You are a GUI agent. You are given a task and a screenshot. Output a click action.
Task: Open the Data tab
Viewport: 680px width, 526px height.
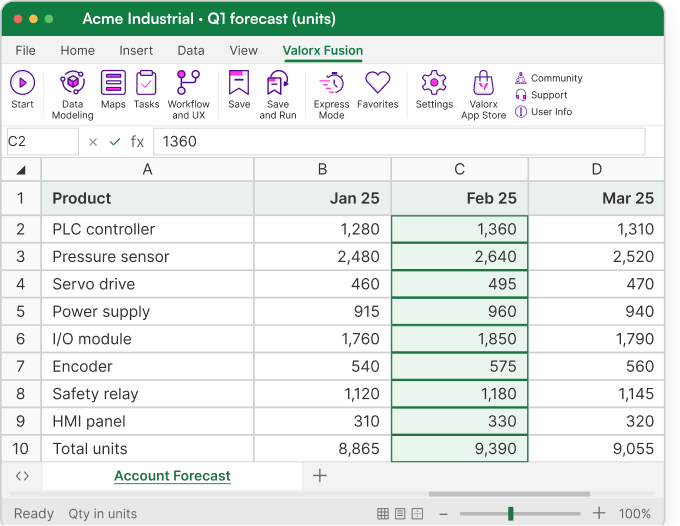[191, 50]
